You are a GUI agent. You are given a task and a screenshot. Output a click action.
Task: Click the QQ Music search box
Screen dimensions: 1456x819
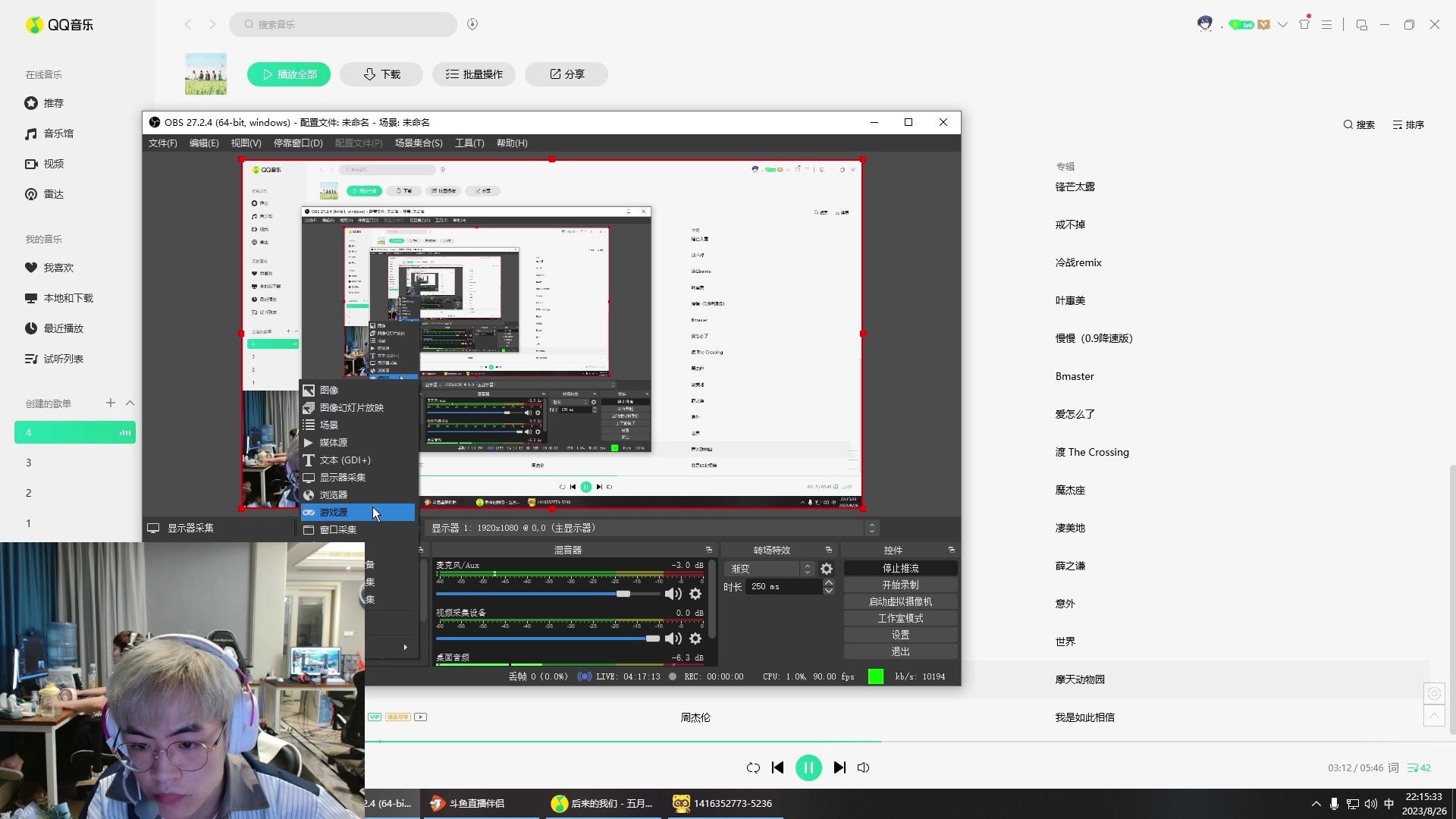point(343,24)
